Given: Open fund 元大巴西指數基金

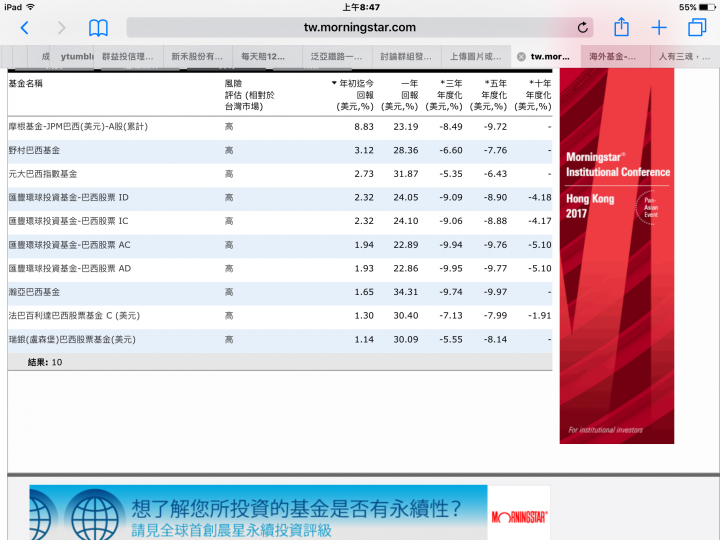Looking at the screenshot, I should [x=43, y=174].
